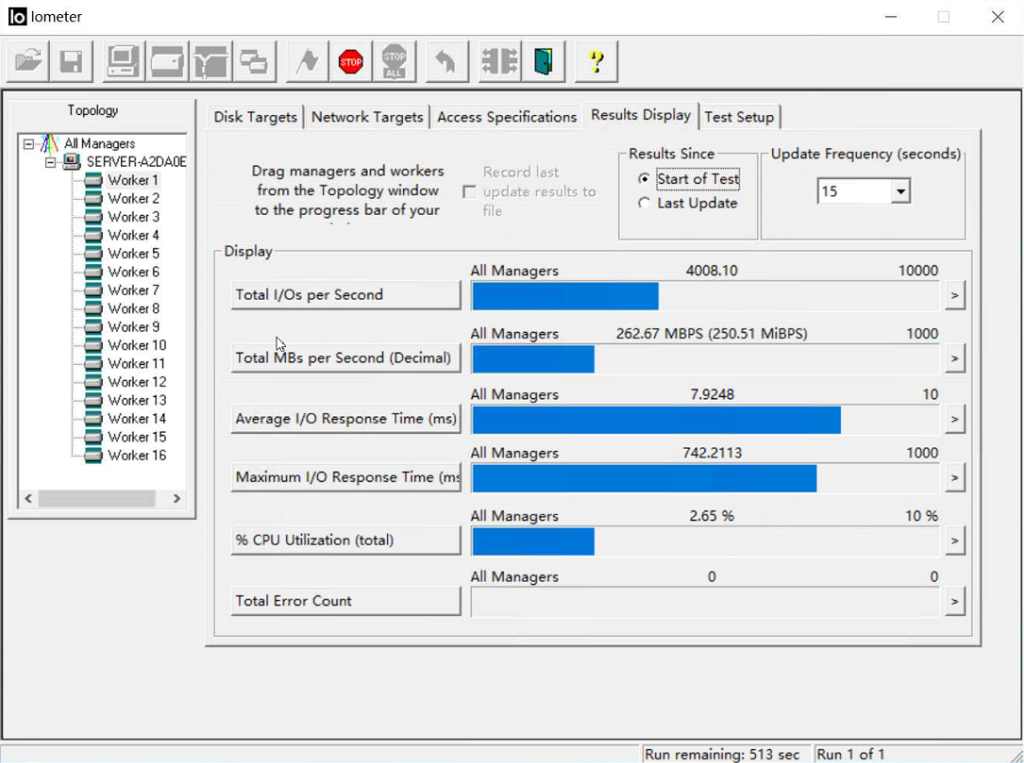Click the Total I/Os per Second button
The image size is (1024, 763).
(x=345, y=295)
